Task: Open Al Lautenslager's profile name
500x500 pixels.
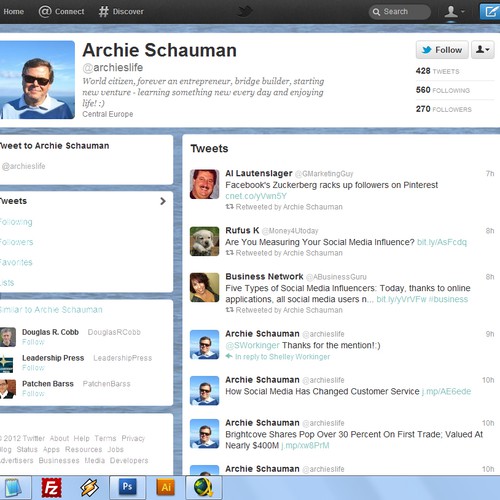Action: pos(259,173)
